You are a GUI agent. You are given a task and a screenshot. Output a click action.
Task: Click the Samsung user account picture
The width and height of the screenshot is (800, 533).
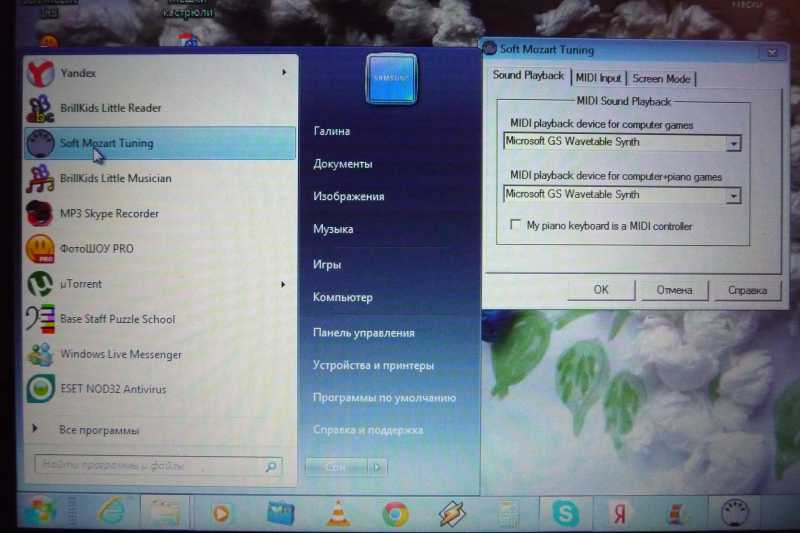click(391, 79)
